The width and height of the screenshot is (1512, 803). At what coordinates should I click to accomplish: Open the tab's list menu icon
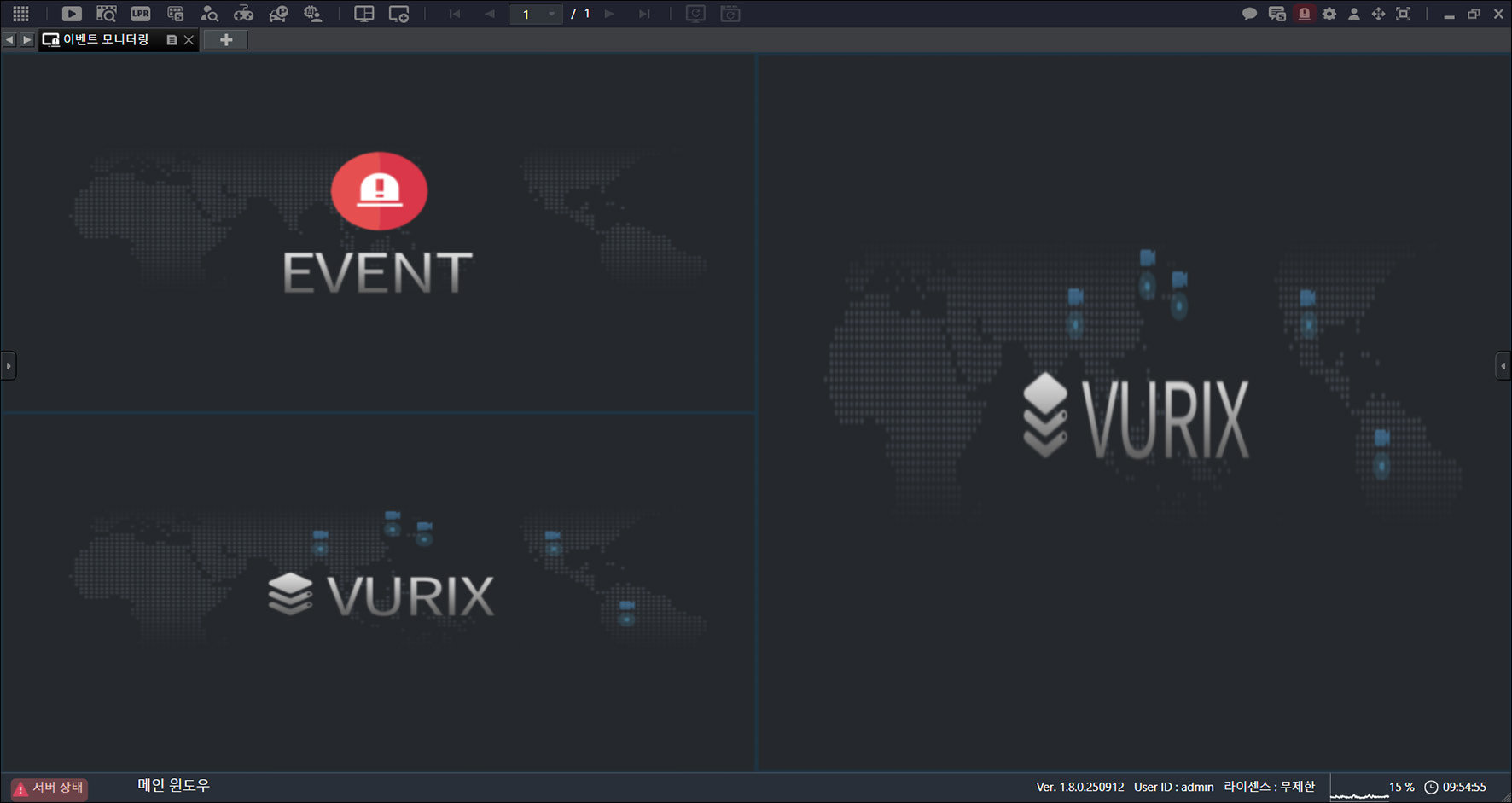[172, 40]
